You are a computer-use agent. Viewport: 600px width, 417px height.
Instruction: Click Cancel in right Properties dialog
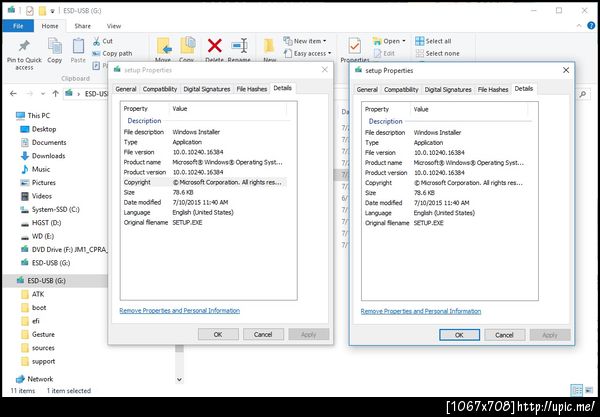point(504,335)
